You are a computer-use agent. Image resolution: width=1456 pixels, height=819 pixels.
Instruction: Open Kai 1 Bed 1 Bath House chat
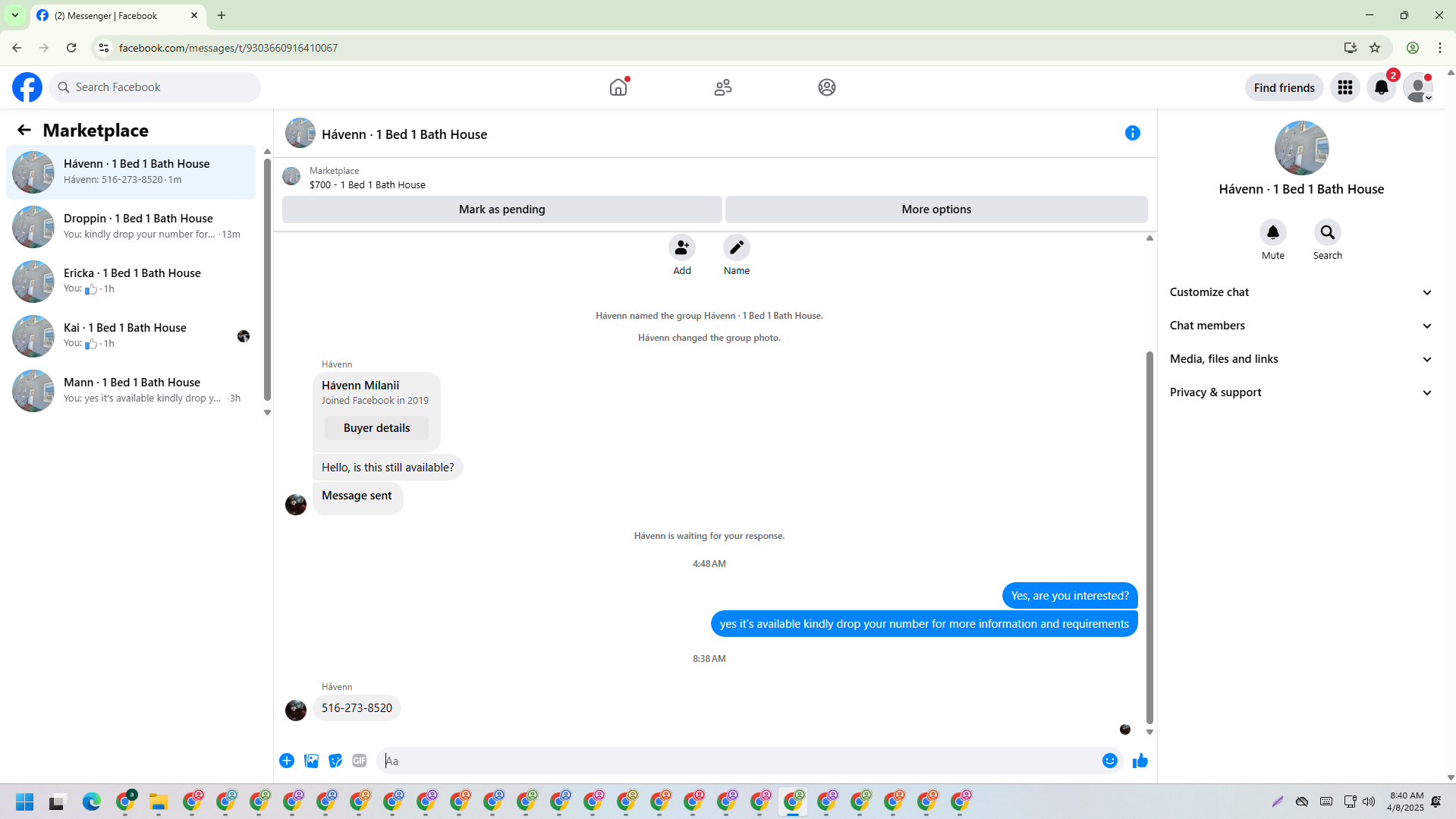pyautogui.click(x=131, y=336)
